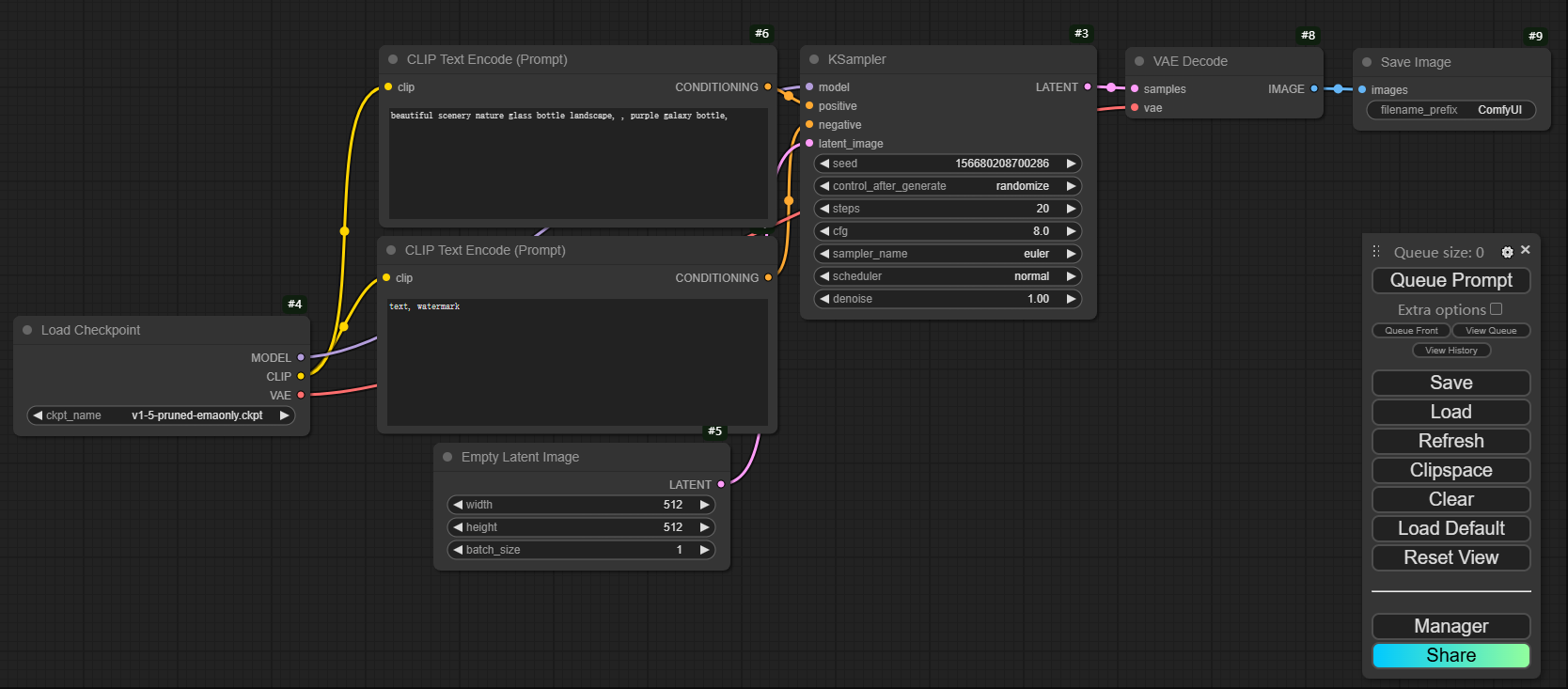Viewport: 1568px width, 689px height.
Task: Click the images input socket on Save Image
Action: tap(1362, 89)
